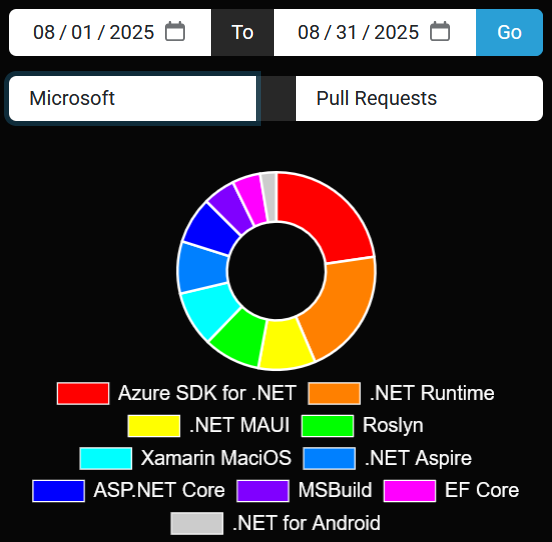Open the end date calendar picker icon
The width and height of the screenshot is (552, 542).
(x=440, y=31)
